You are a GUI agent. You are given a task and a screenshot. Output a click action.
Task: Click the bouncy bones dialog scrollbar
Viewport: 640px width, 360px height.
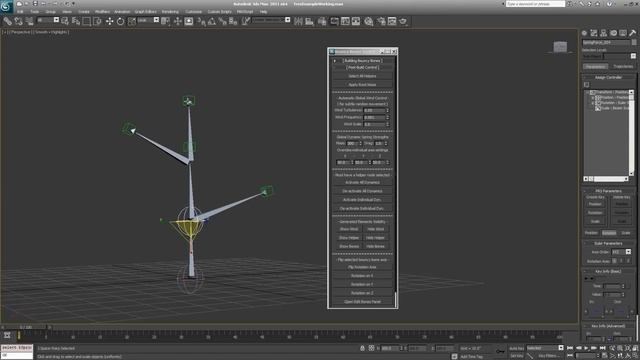tap(395, 299)
